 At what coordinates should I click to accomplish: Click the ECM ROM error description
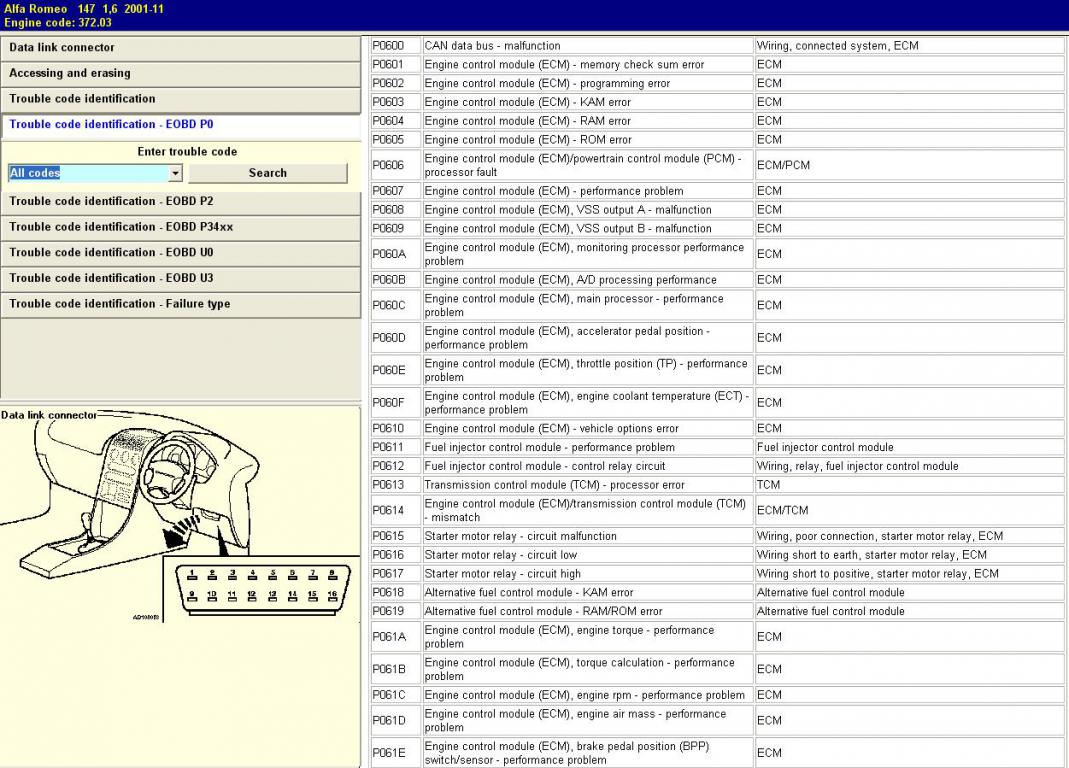tap(587, 140)
